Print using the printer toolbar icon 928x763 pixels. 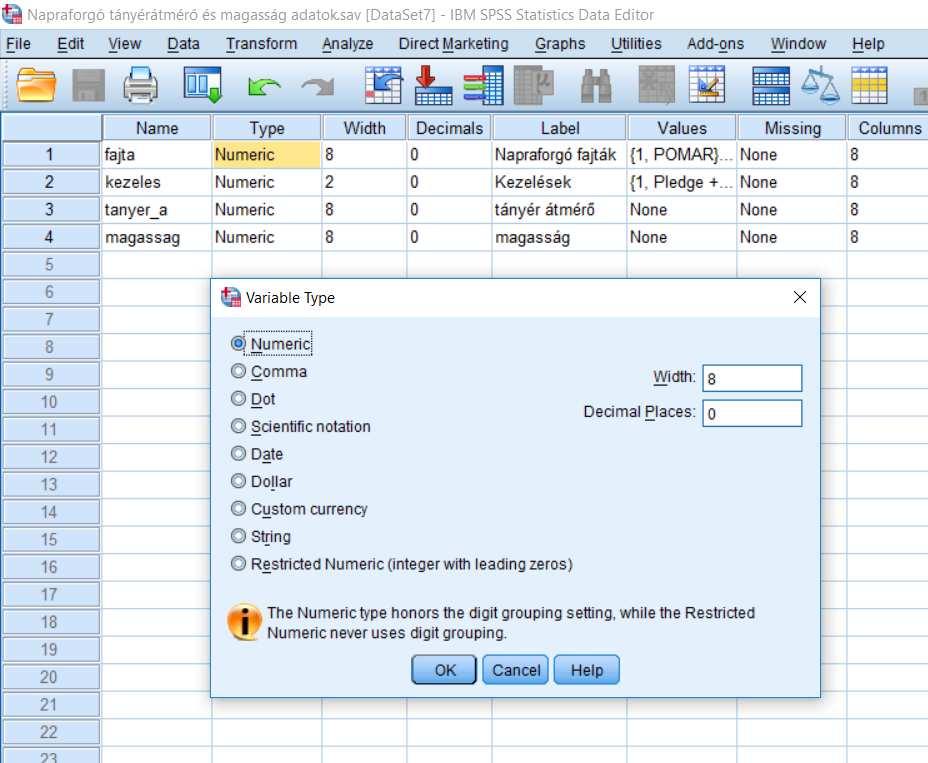140,85
